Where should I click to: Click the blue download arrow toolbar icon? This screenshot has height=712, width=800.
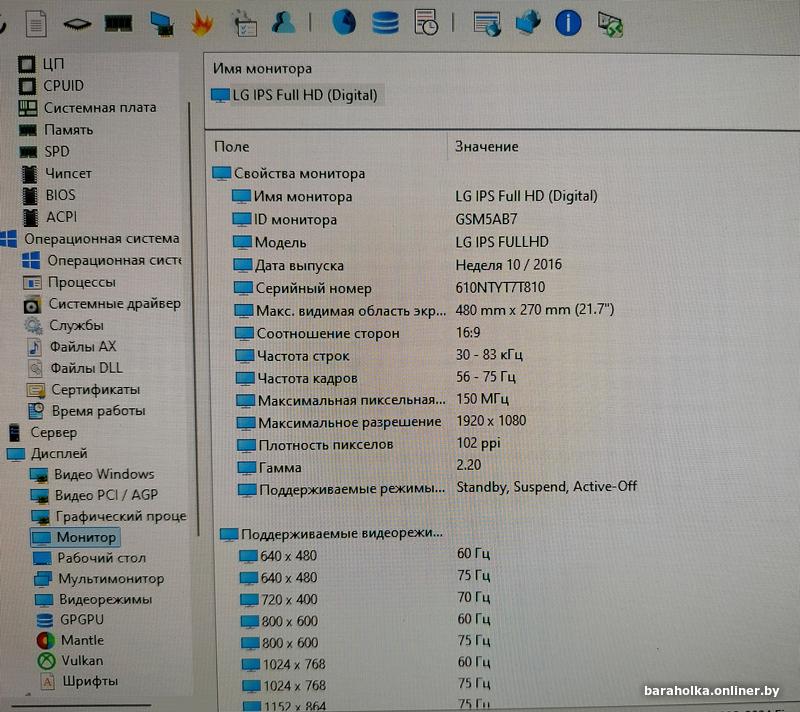[x=528, y=23]
